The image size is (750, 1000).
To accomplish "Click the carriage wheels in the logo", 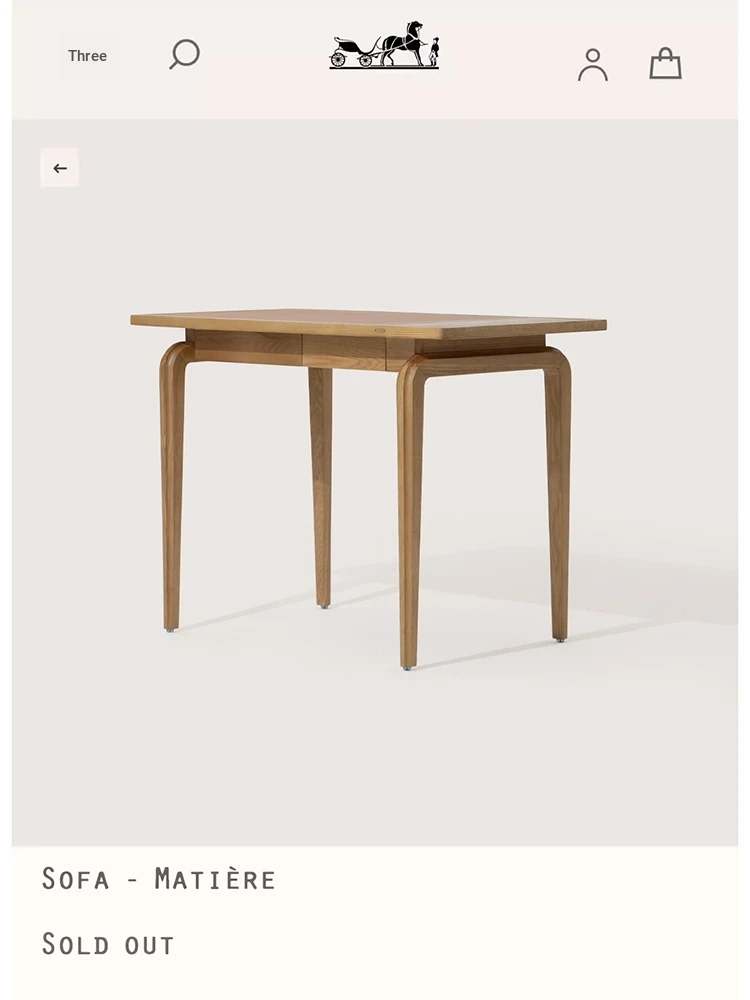I will [351, 59].
